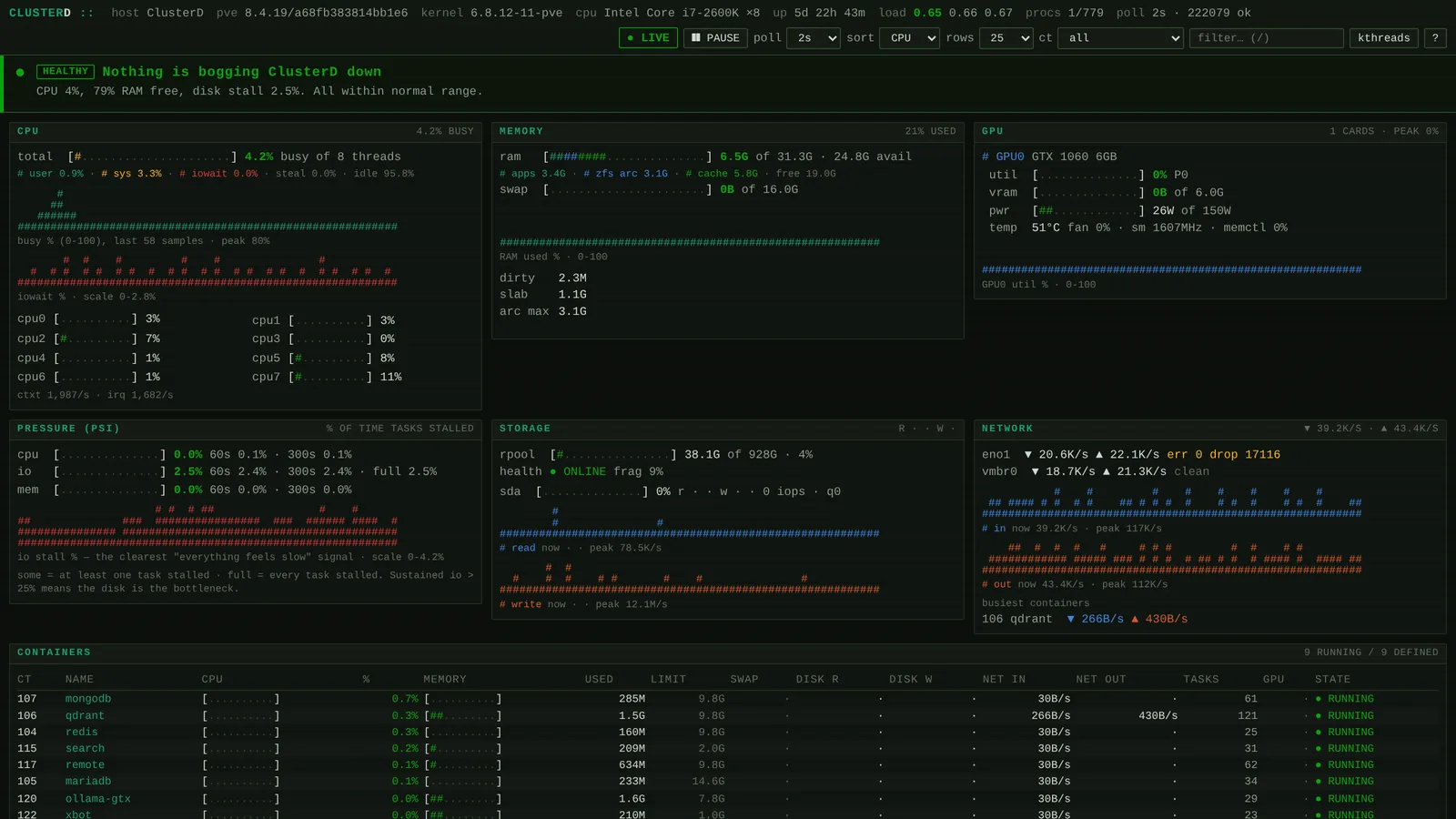
Task: Click the MEMORY panel header
Action: (728, 131)
